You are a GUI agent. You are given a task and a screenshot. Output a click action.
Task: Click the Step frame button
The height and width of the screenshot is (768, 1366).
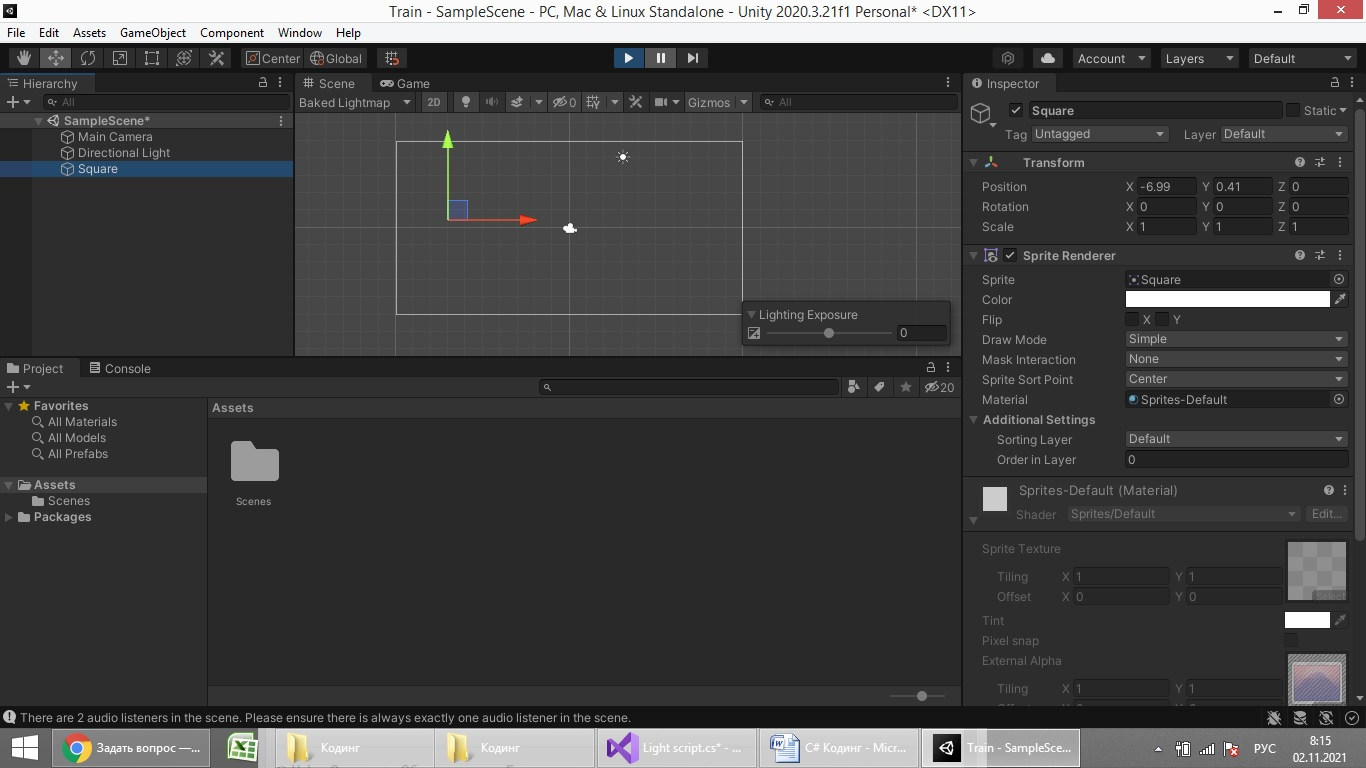[x=692, y=58]
